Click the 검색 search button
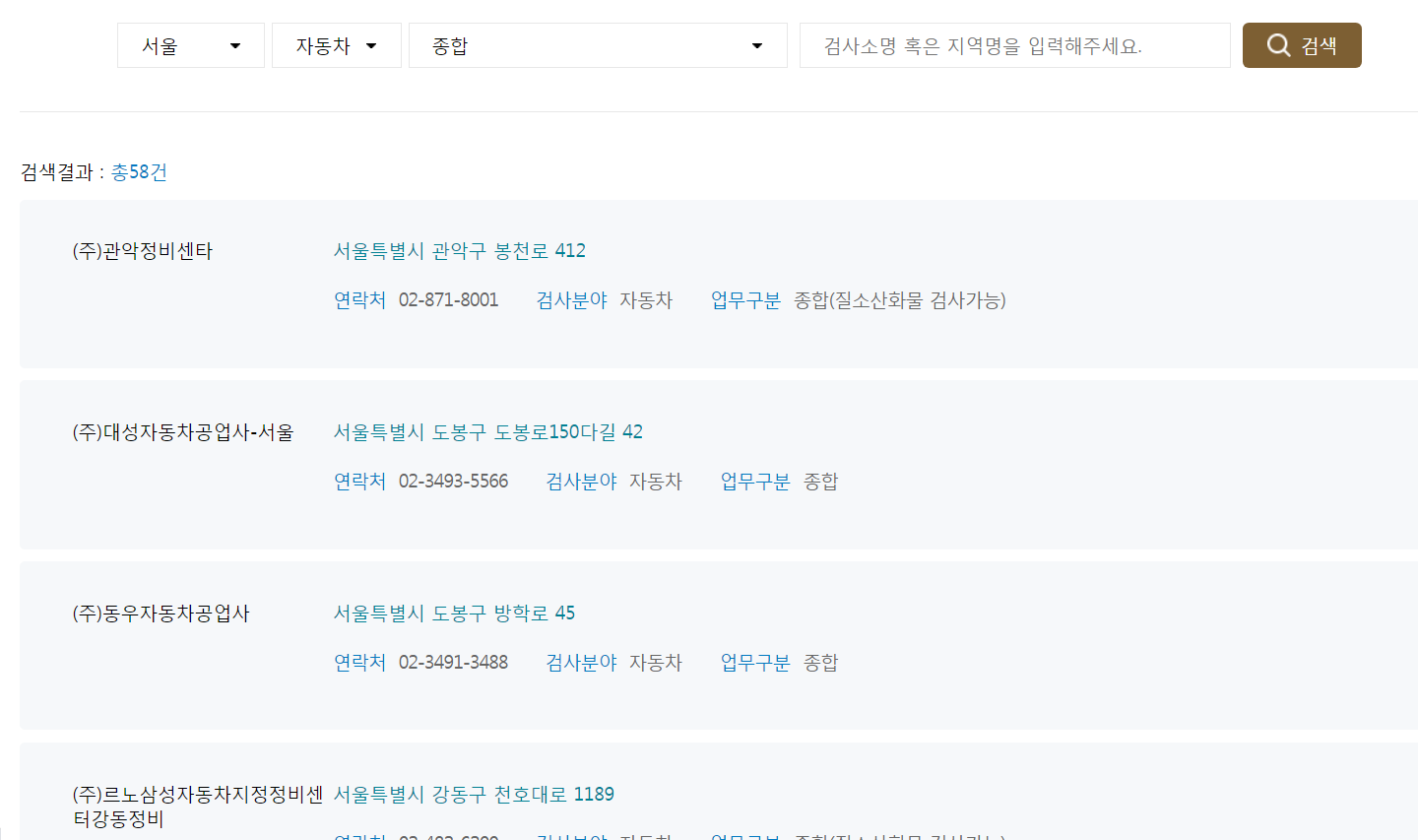 [1302, 45]
